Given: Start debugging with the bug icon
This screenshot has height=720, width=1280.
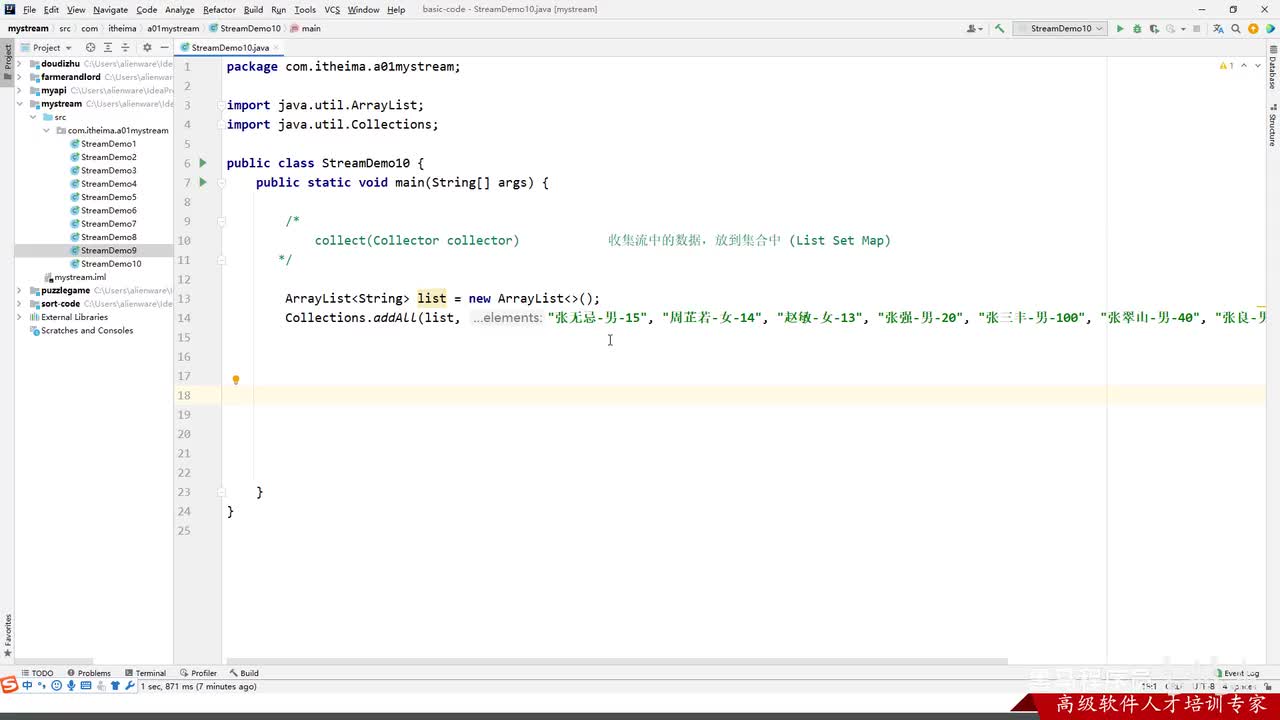Looking at the screenshot, I should [x=1137, y=28].
